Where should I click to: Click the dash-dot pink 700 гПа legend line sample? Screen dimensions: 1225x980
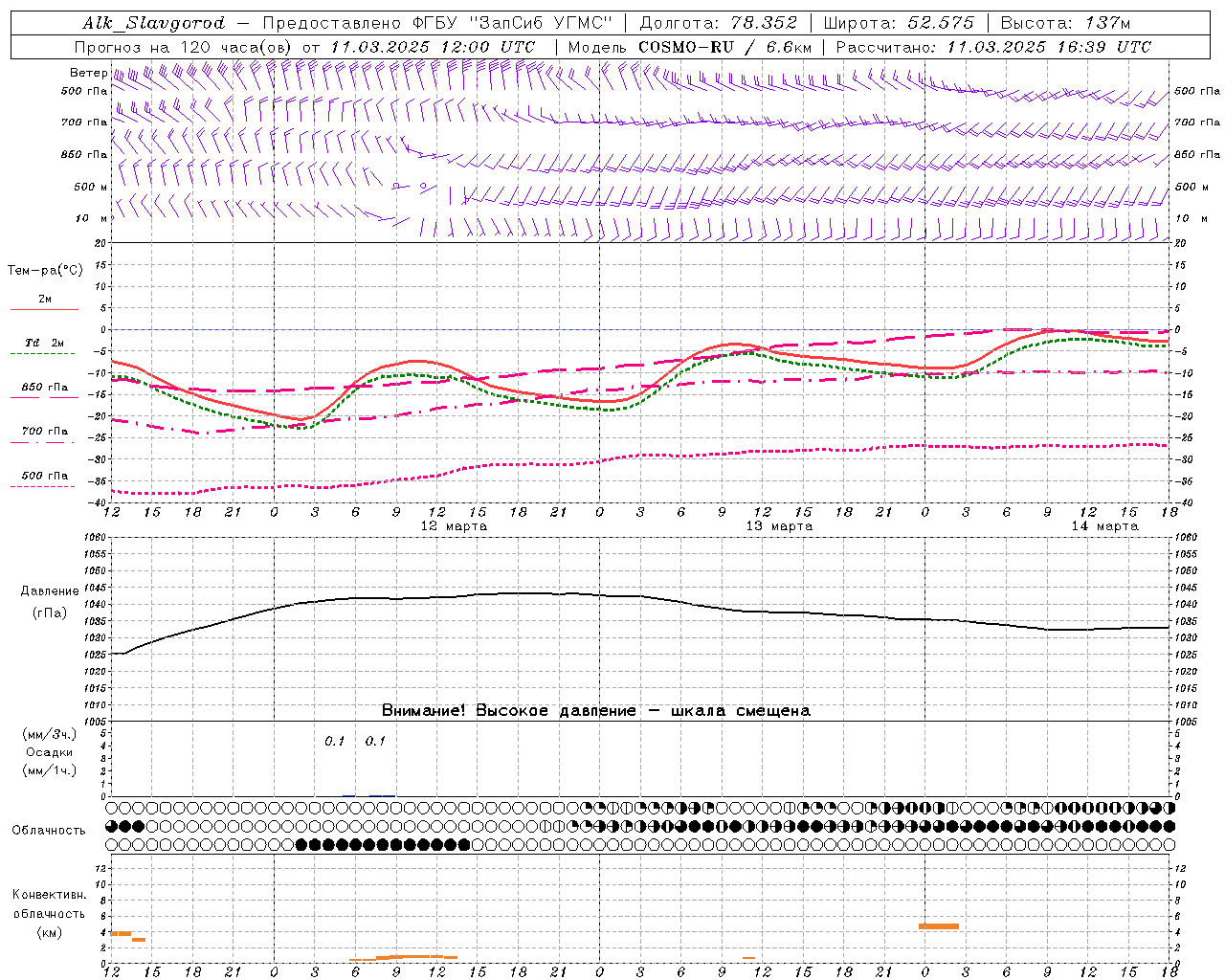tap(43, 442)
